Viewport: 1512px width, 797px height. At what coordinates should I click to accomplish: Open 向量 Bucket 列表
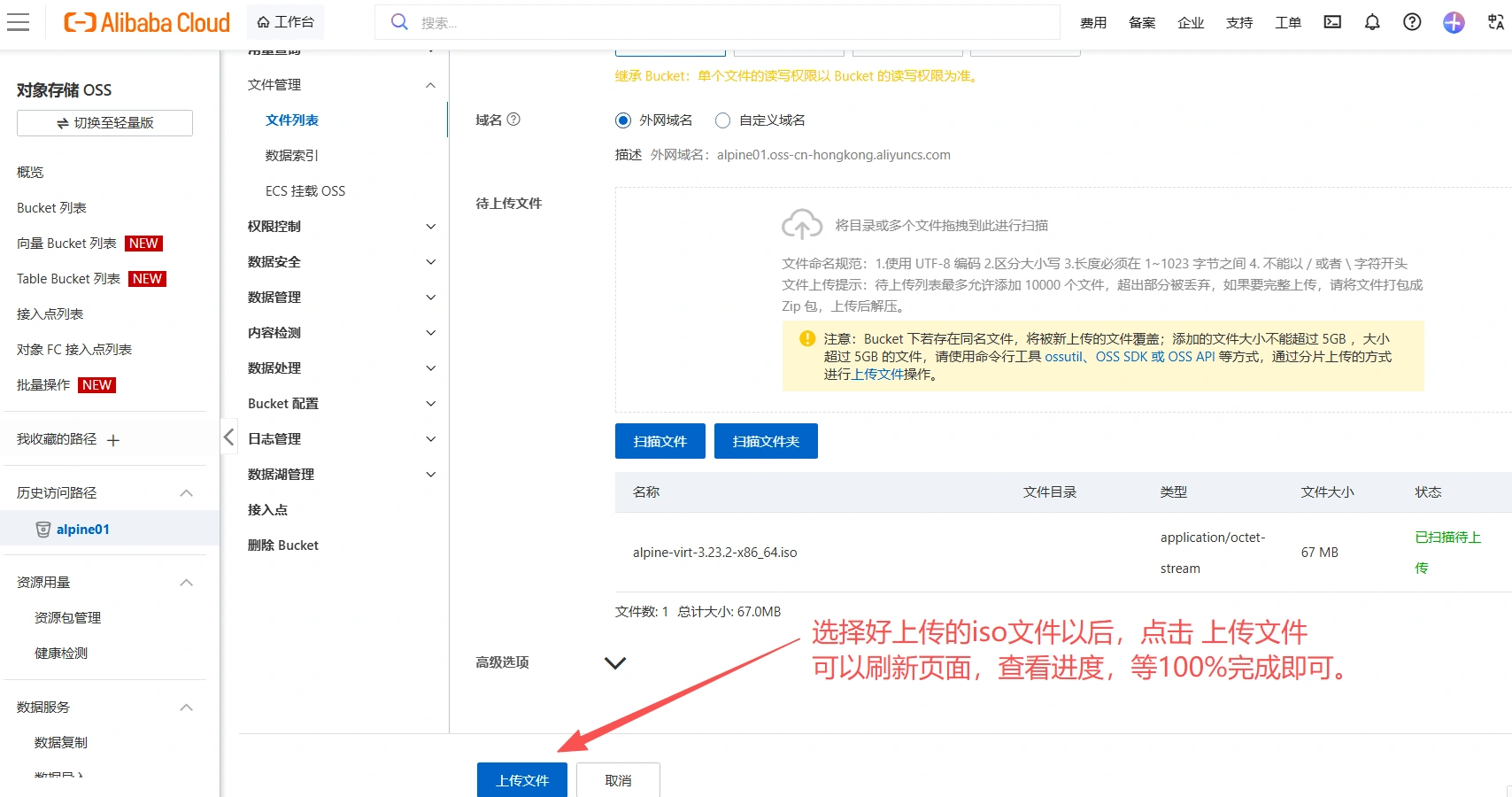(66, 244)
